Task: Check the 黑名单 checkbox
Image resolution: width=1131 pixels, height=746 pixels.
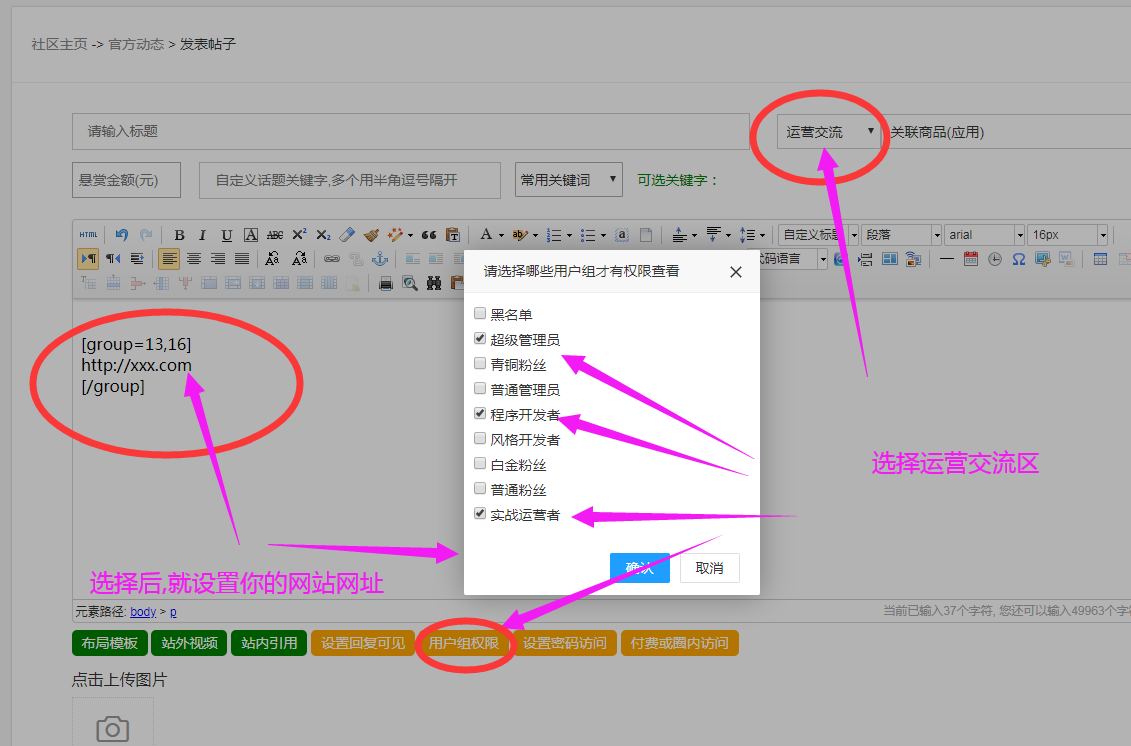Action: coord(481,314)
